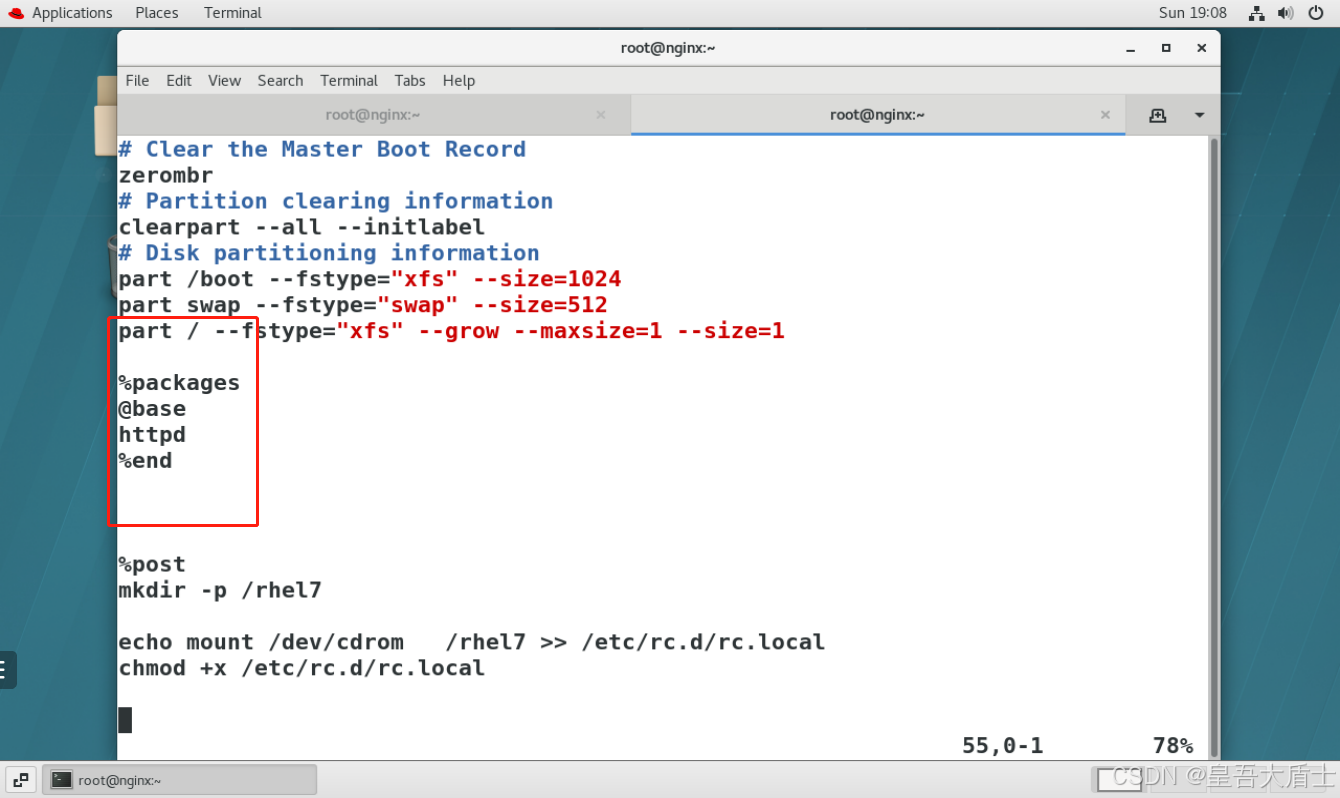
Task: Click the show desktop icon in taskbar
Action: [21, 779]
